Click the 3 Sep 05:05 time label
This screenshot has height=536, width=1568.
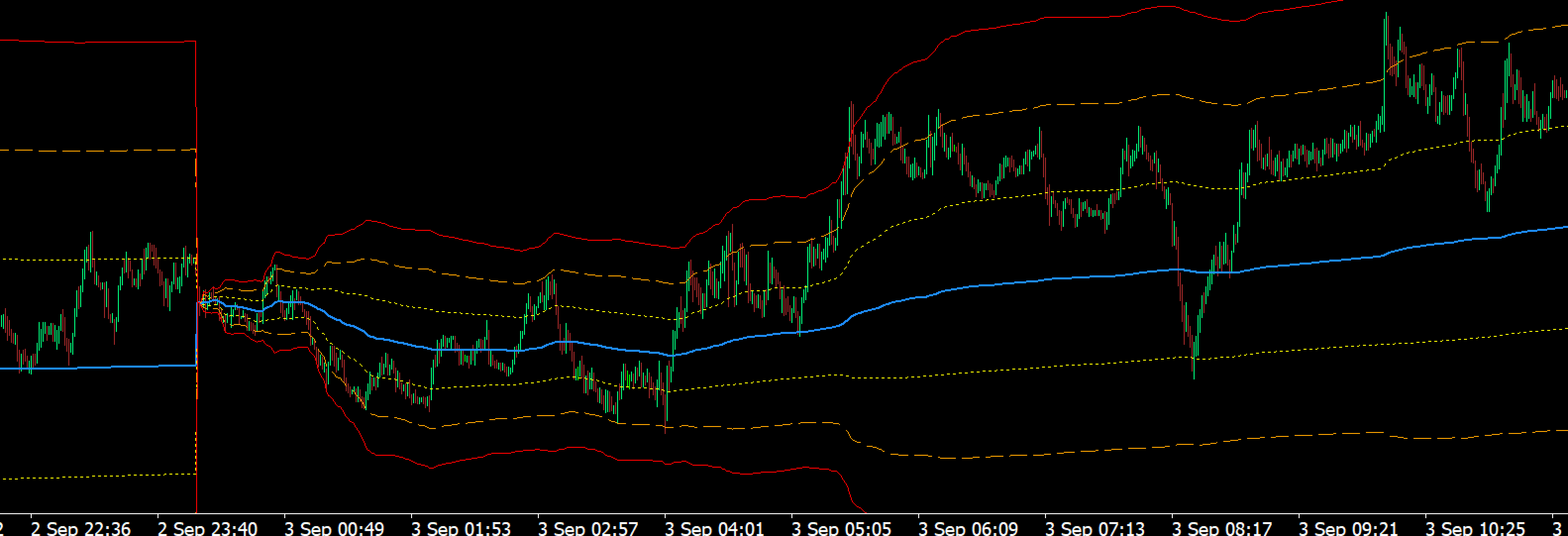tap(841, 528)
